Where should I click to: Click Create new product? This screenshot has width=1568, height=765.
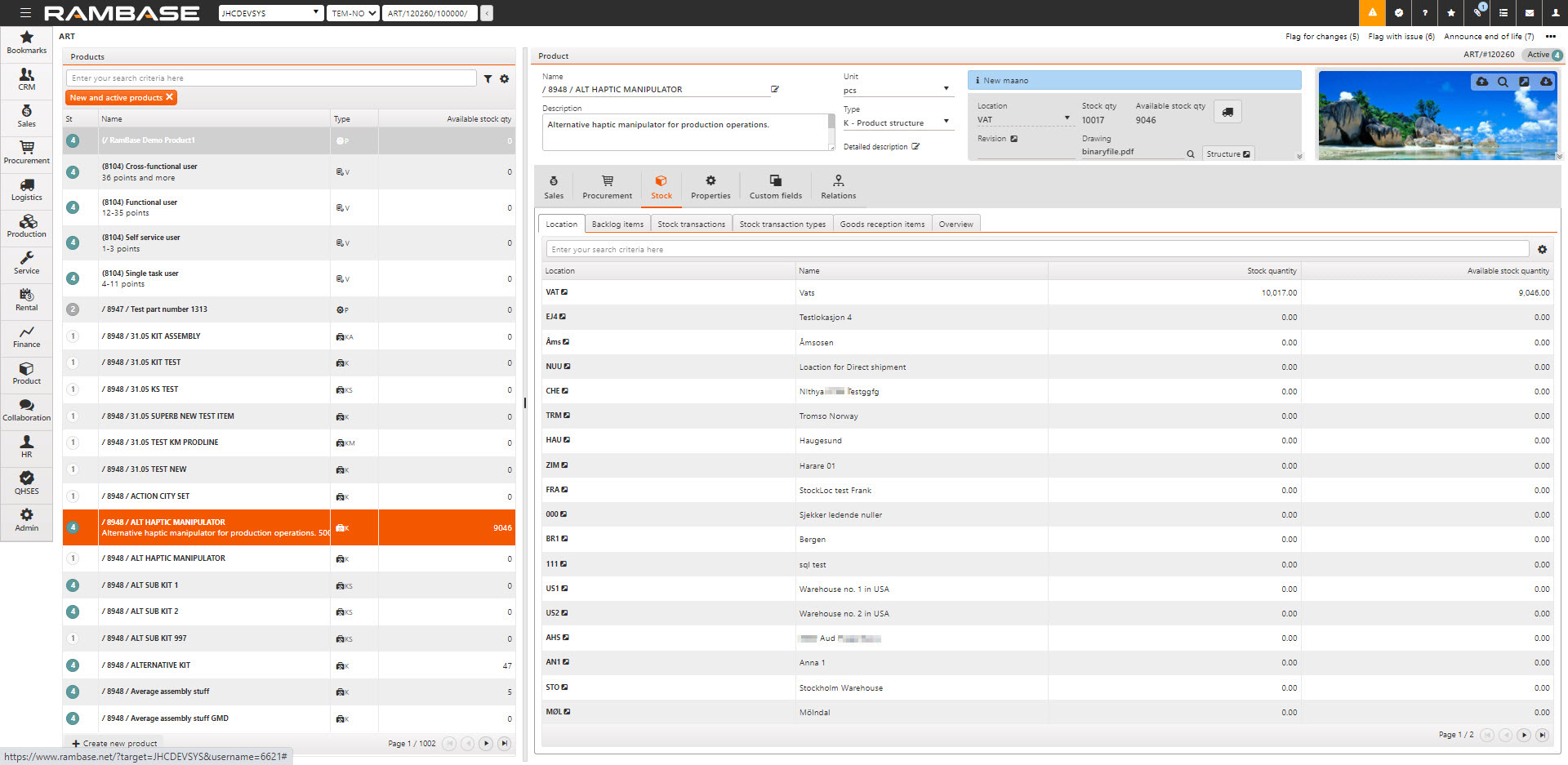click(x=114, y=744)
